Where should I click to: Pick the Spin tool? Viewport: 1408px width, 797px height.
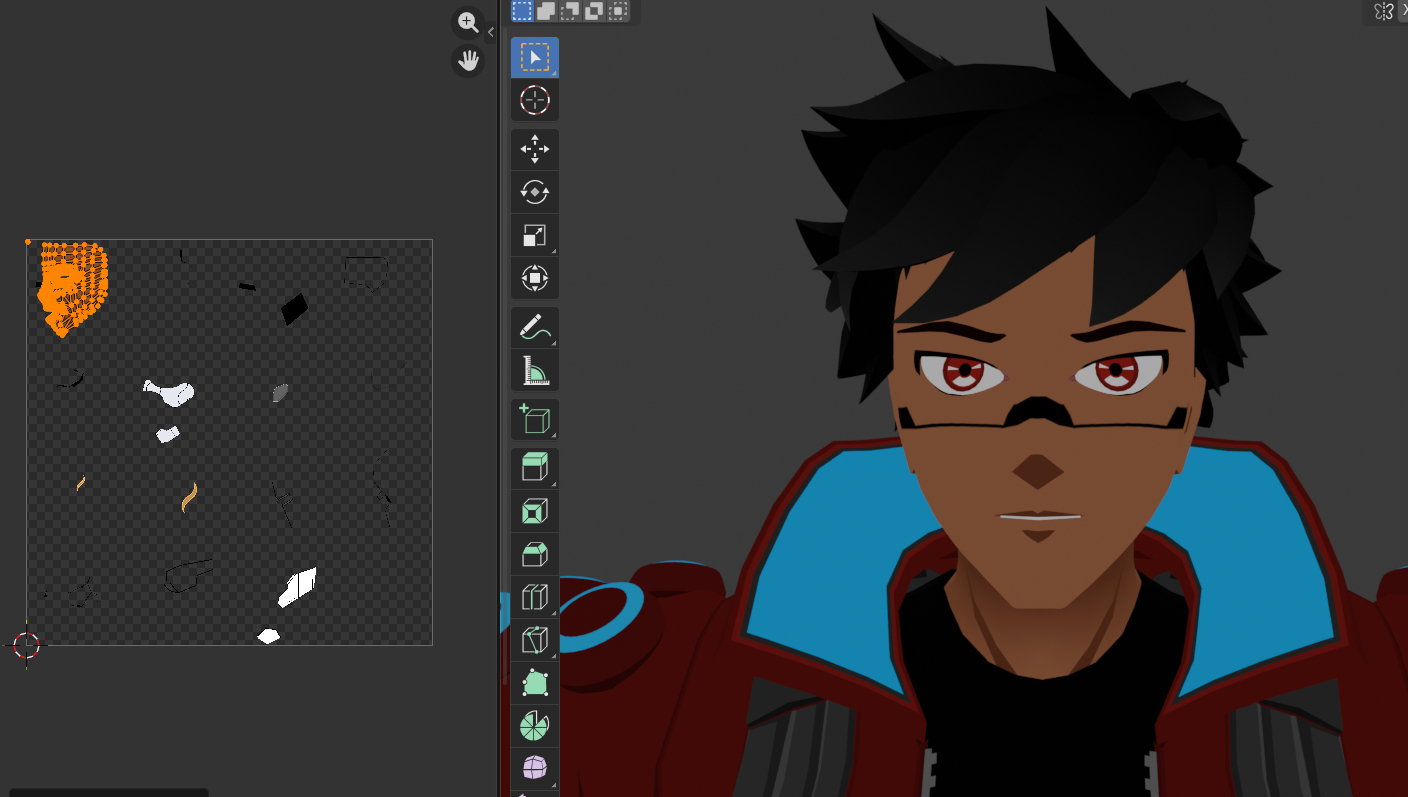535,725
